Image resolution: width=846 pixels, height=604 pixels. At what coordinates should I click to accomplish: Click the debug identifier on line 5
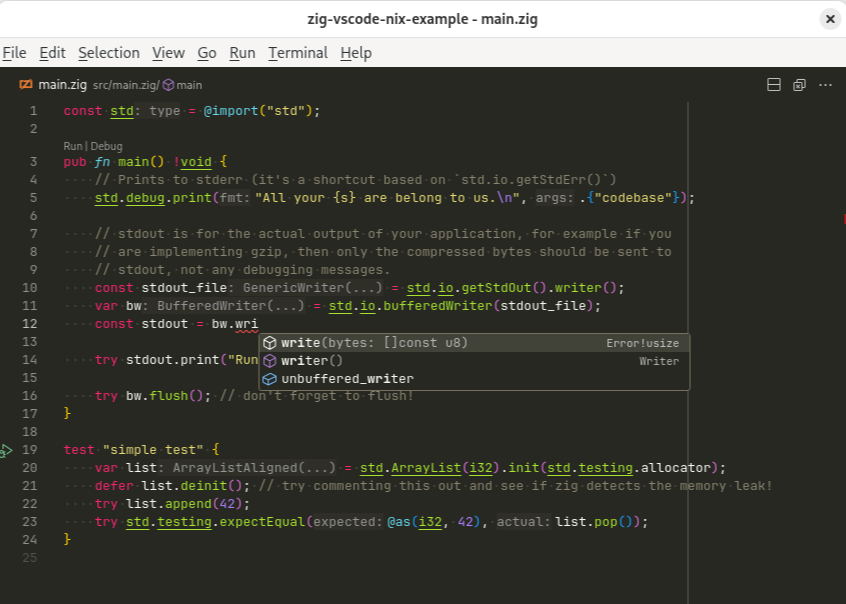pyautogui.click(x=146, y=198)
